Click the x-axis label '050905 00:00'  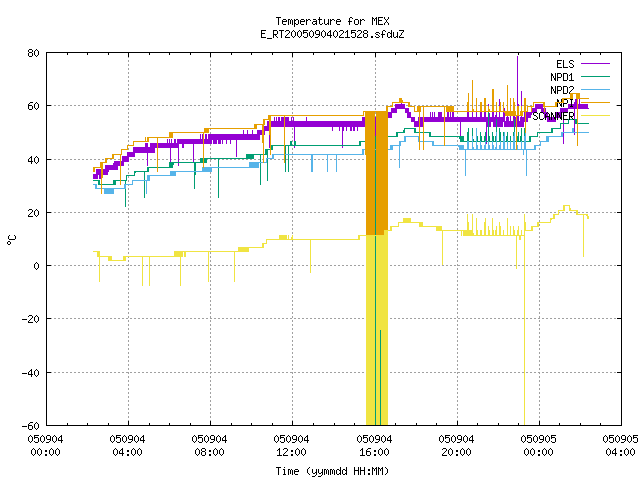(x=538, y=445)
